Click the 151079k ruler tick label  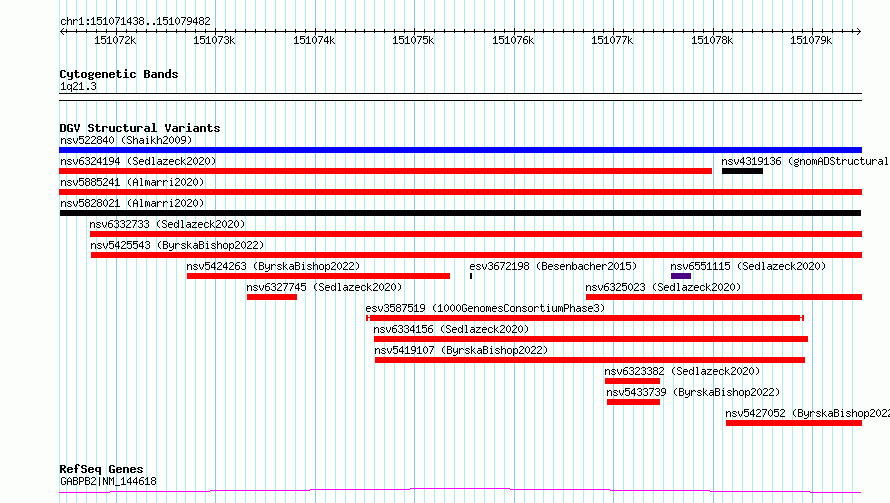[811, 41]
